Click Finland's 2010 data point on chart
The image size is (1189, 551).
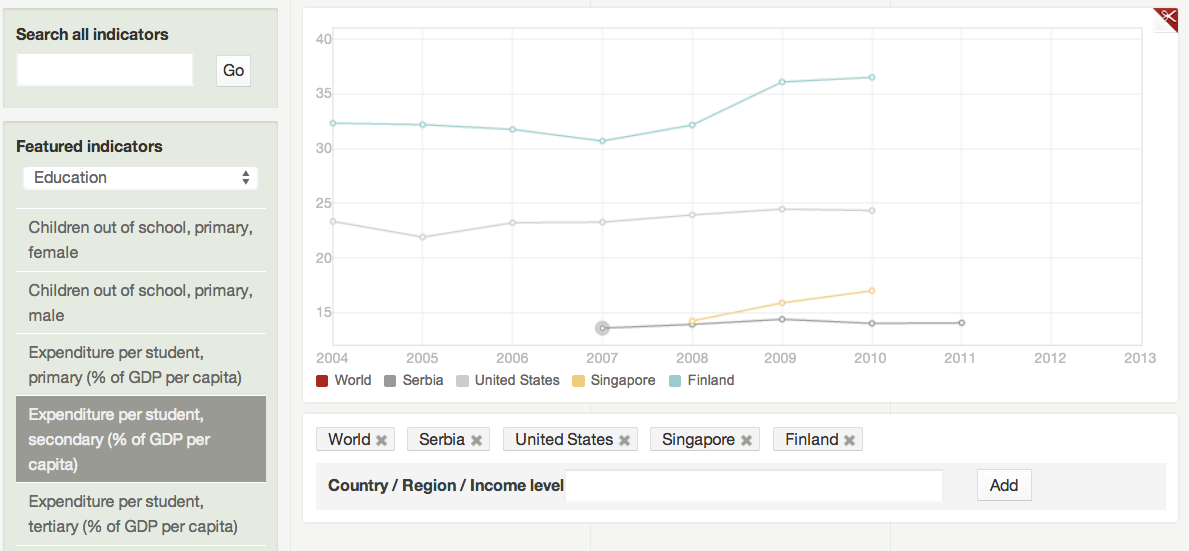tap(872, 77)
